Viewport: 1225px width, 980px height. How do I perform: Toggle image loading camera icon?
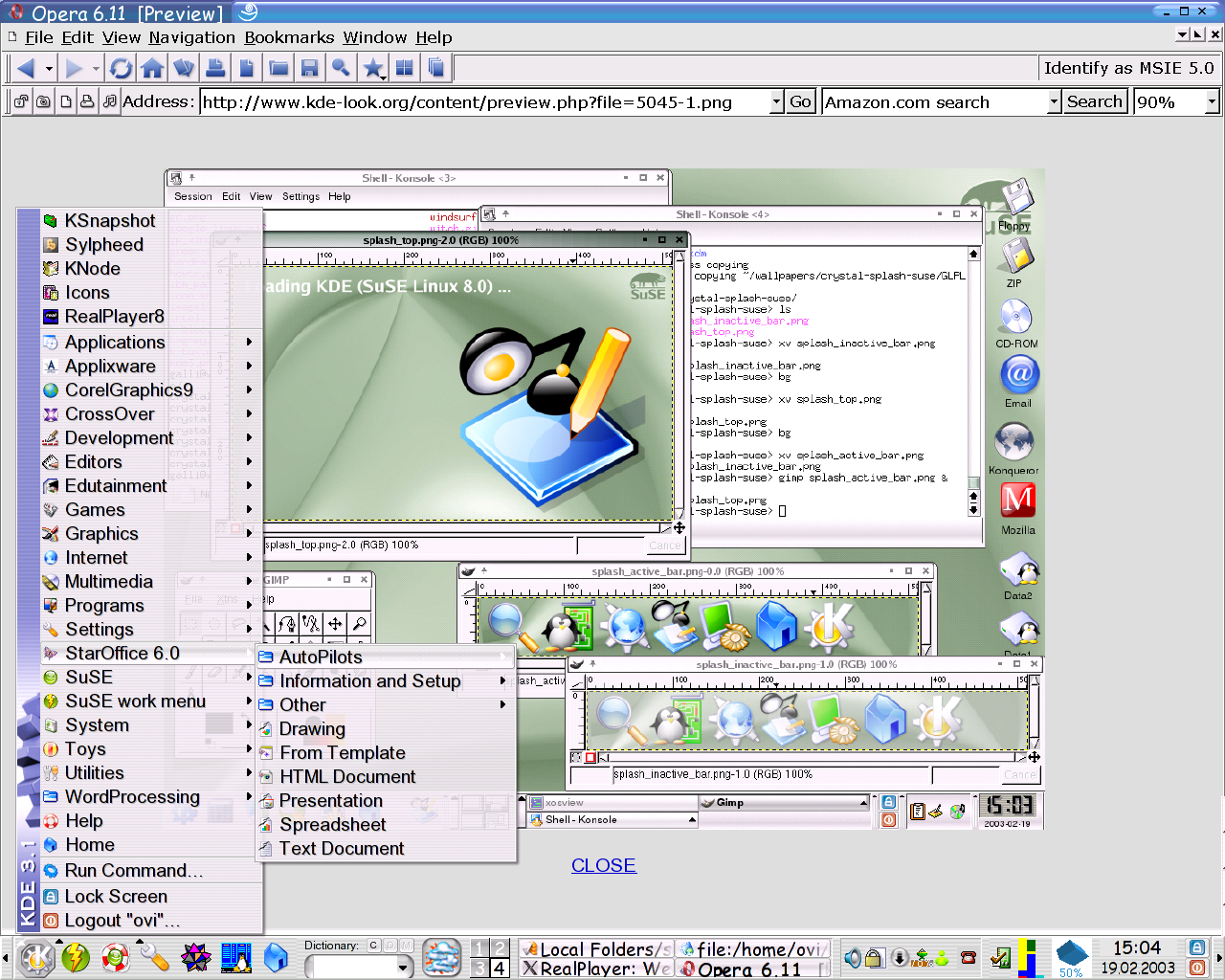tap(43, 101)
